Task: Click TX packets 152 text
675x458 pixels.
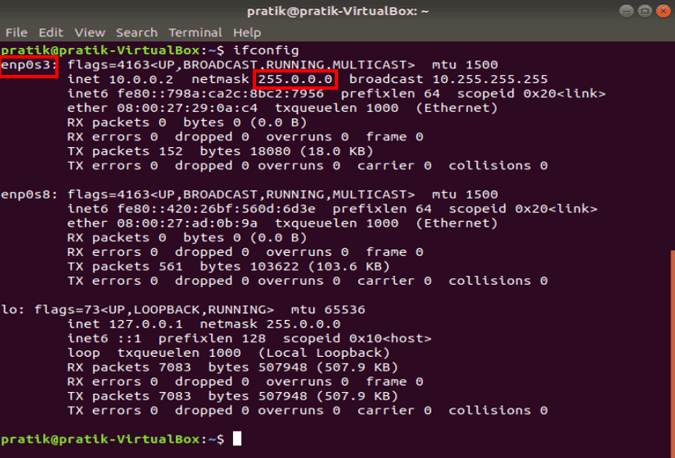Action: (x=125, y=152)
